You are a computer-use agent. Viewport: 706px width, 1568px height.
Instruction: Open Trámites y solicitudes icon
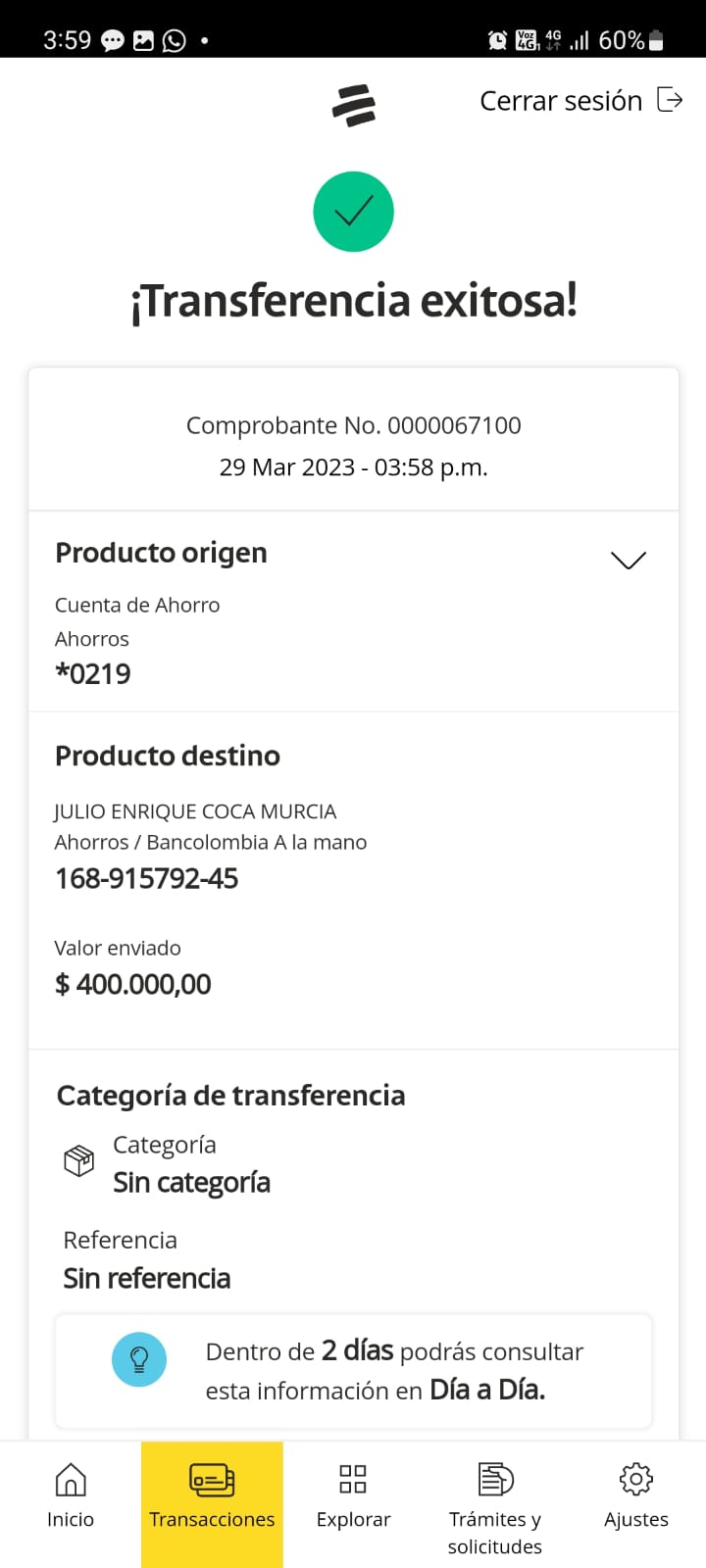pyautogui.click(x=495, y=1479)
